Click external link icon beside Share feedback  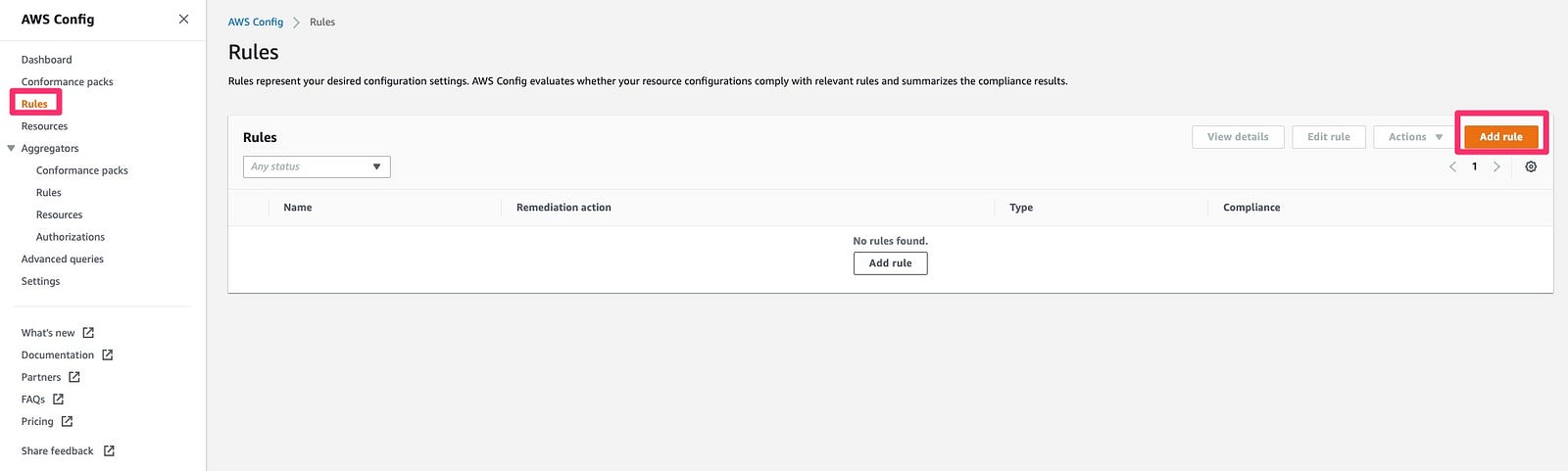(x=109, y=450)
